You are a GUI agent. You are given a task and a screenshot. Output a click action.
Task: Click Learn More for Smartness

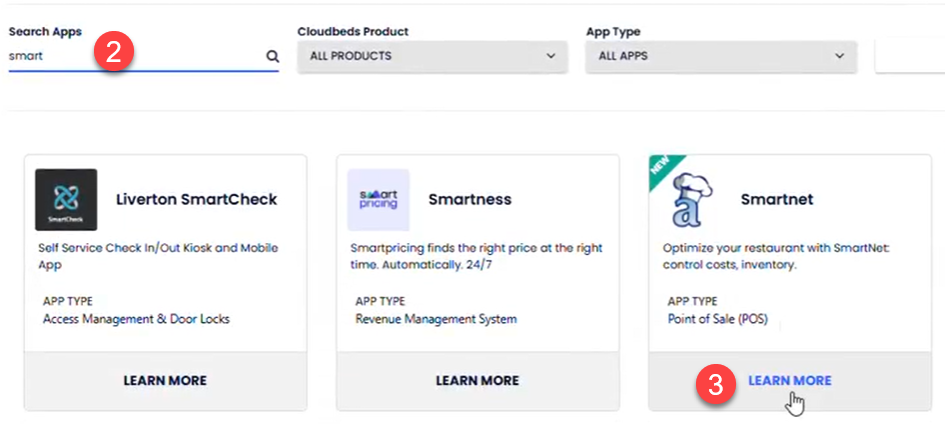(477, 380)
